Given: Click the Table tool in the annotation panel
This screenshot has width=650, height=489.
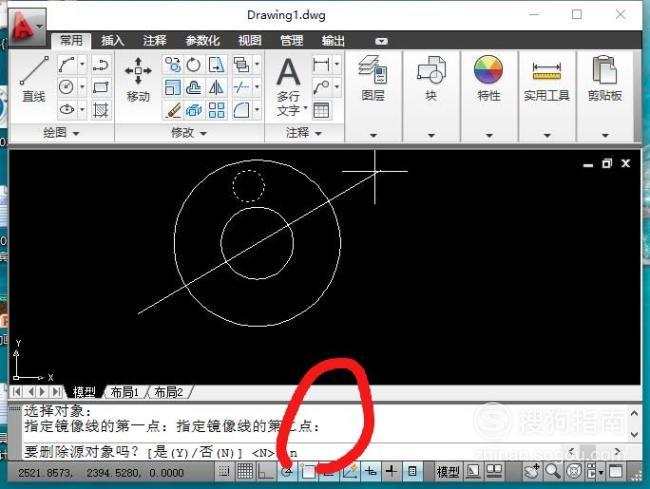Looking at the screenshot, I should pos(322,110).
